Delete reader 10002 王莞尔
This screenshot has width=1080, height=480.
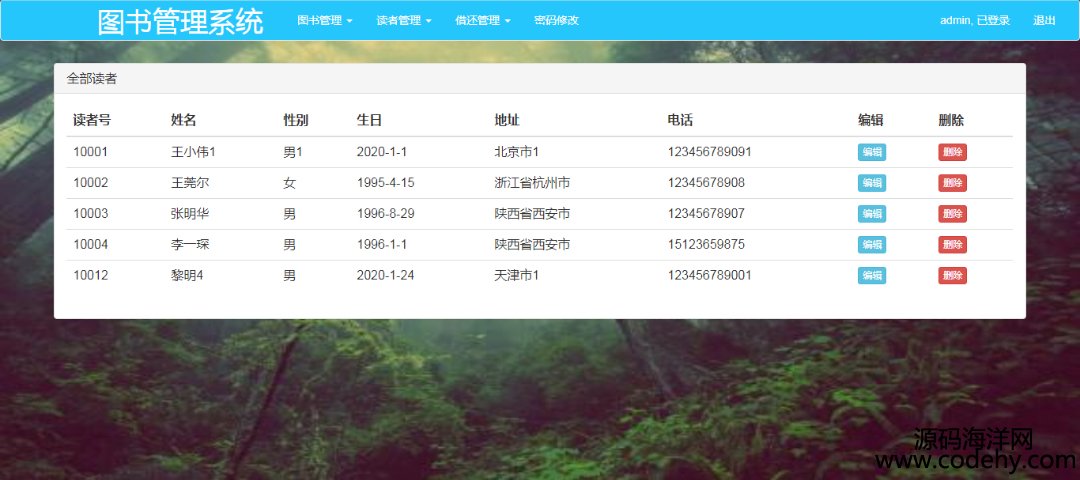click(x=952, y=183)
